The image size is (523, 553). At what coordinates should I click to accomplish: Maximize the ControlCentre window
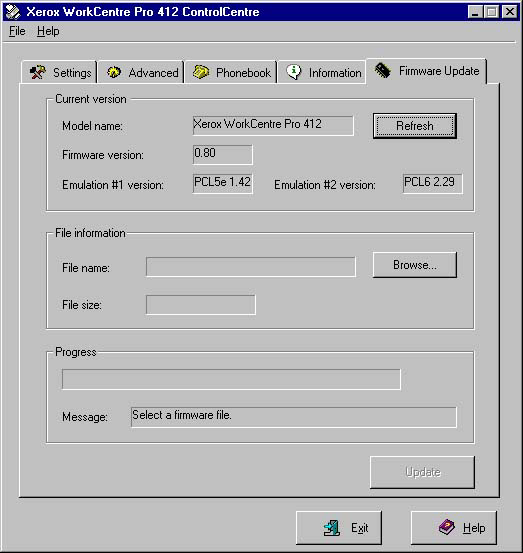(491, 12)
